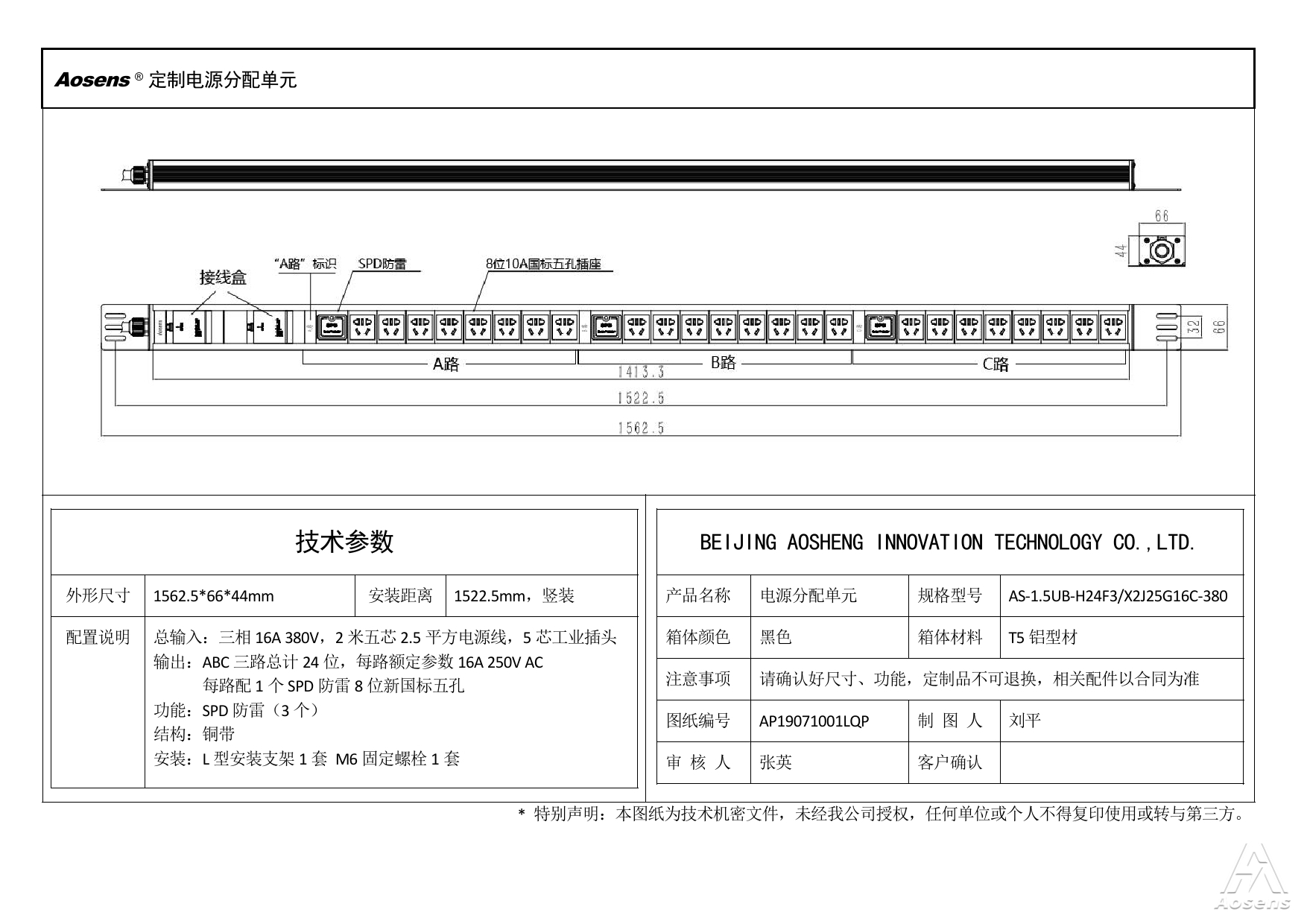
Task: Select the SPD防雷 callout label
Action: 382,264
